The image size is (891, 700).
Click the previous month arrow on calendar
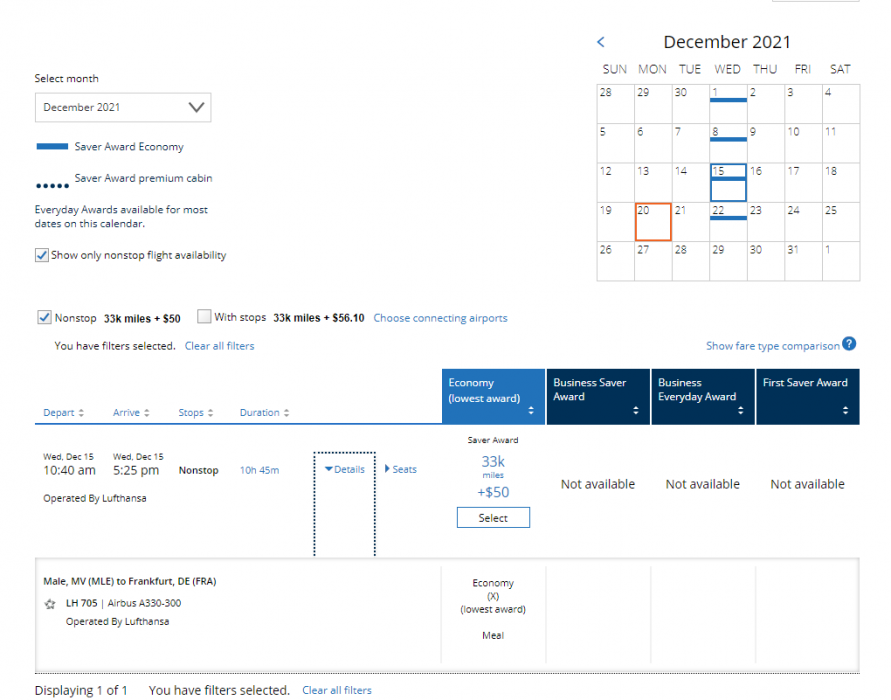tap(601, 42)
